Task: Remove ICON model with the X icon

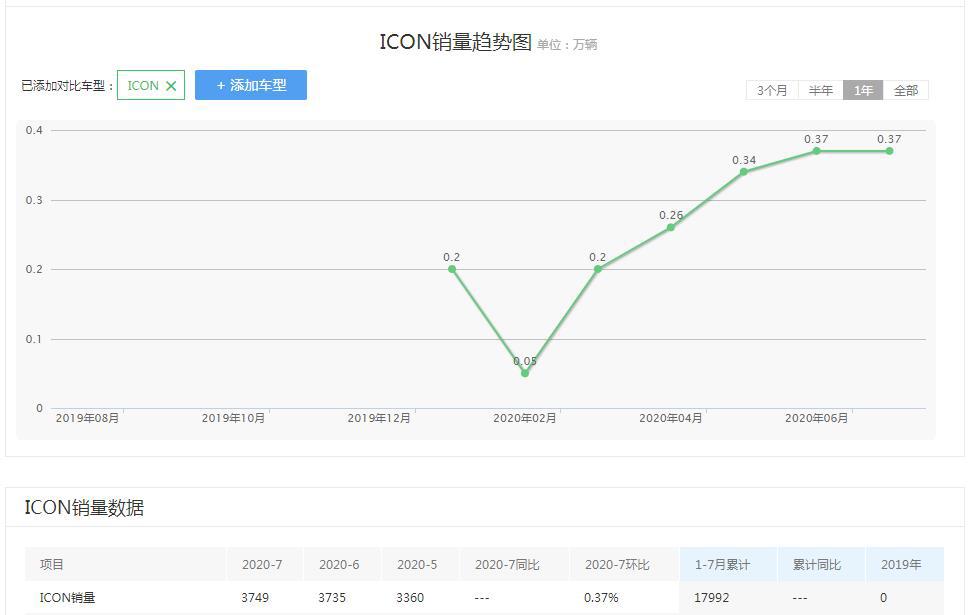Action: click(x=171, y=86)
